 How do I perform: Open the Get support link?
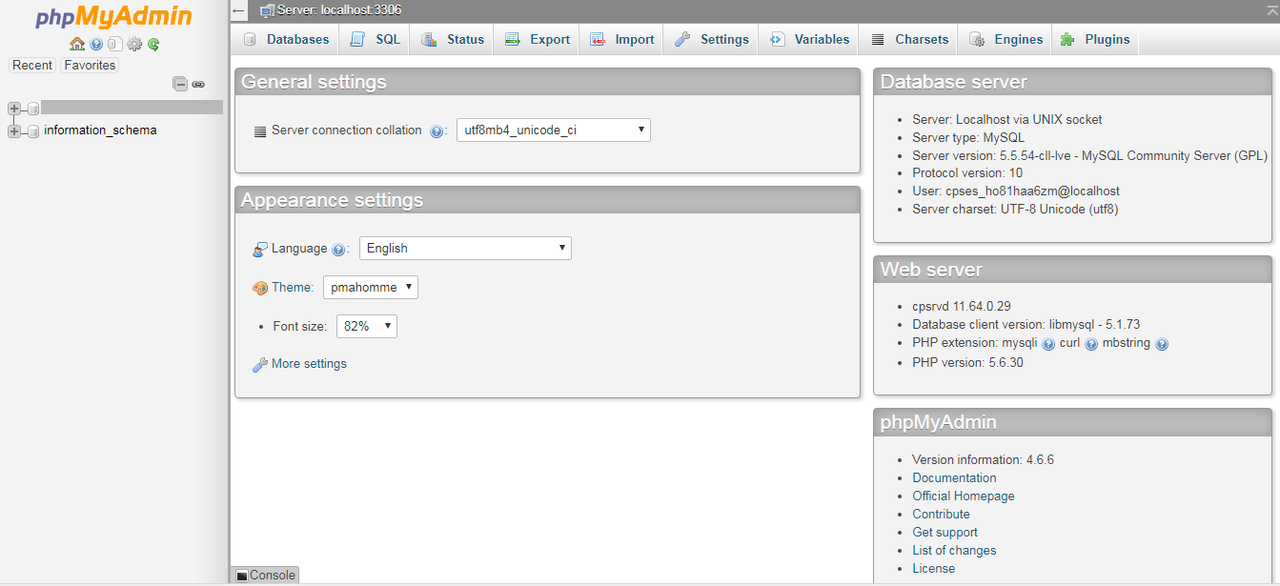point(945,532)
